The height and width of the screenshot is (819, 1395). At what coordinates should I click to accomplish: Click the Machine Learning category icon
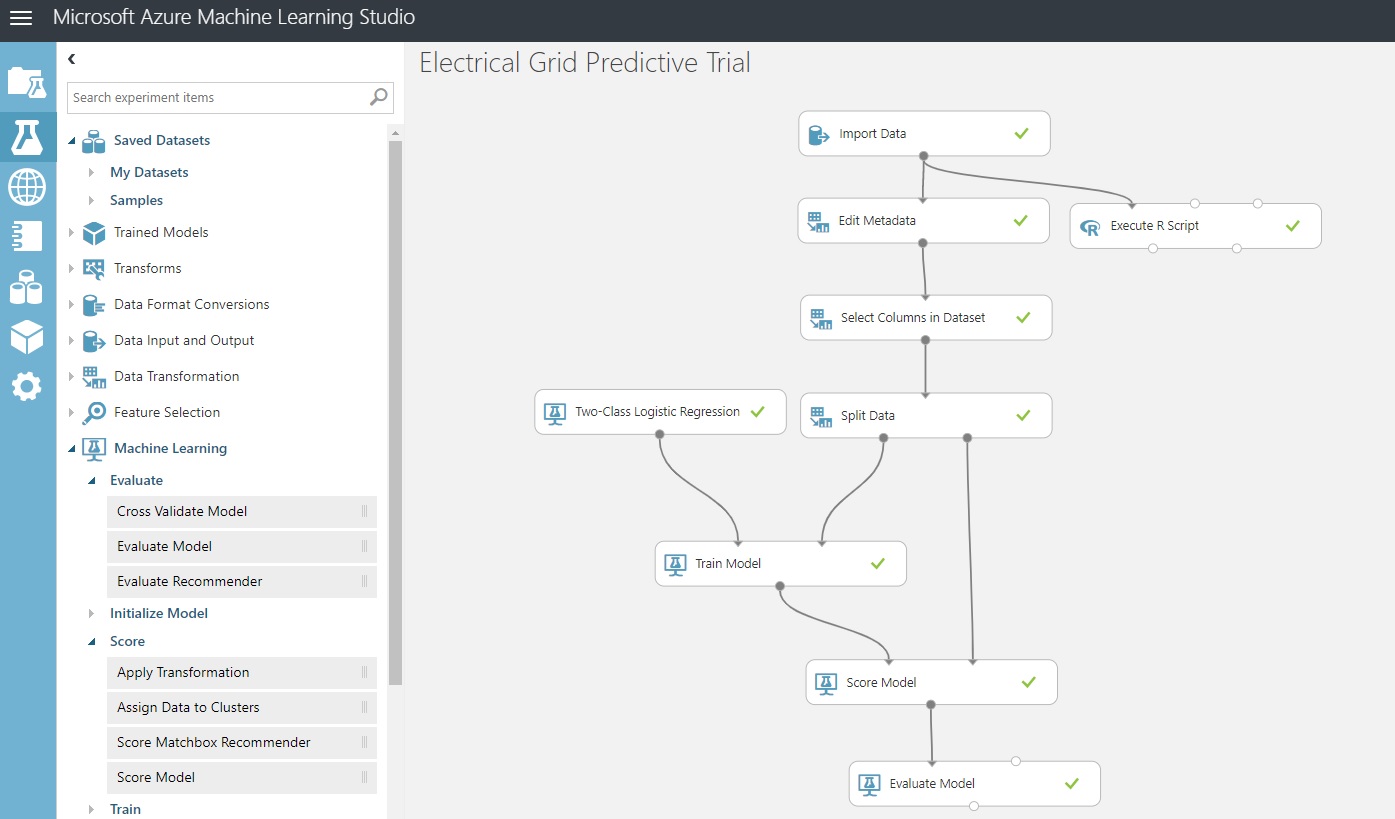[x=94, y=449]
